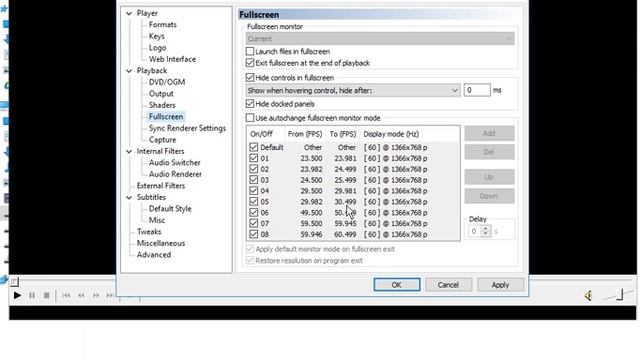Mute audio with the speaker icon
640x360 pixels.
(588, 295)
